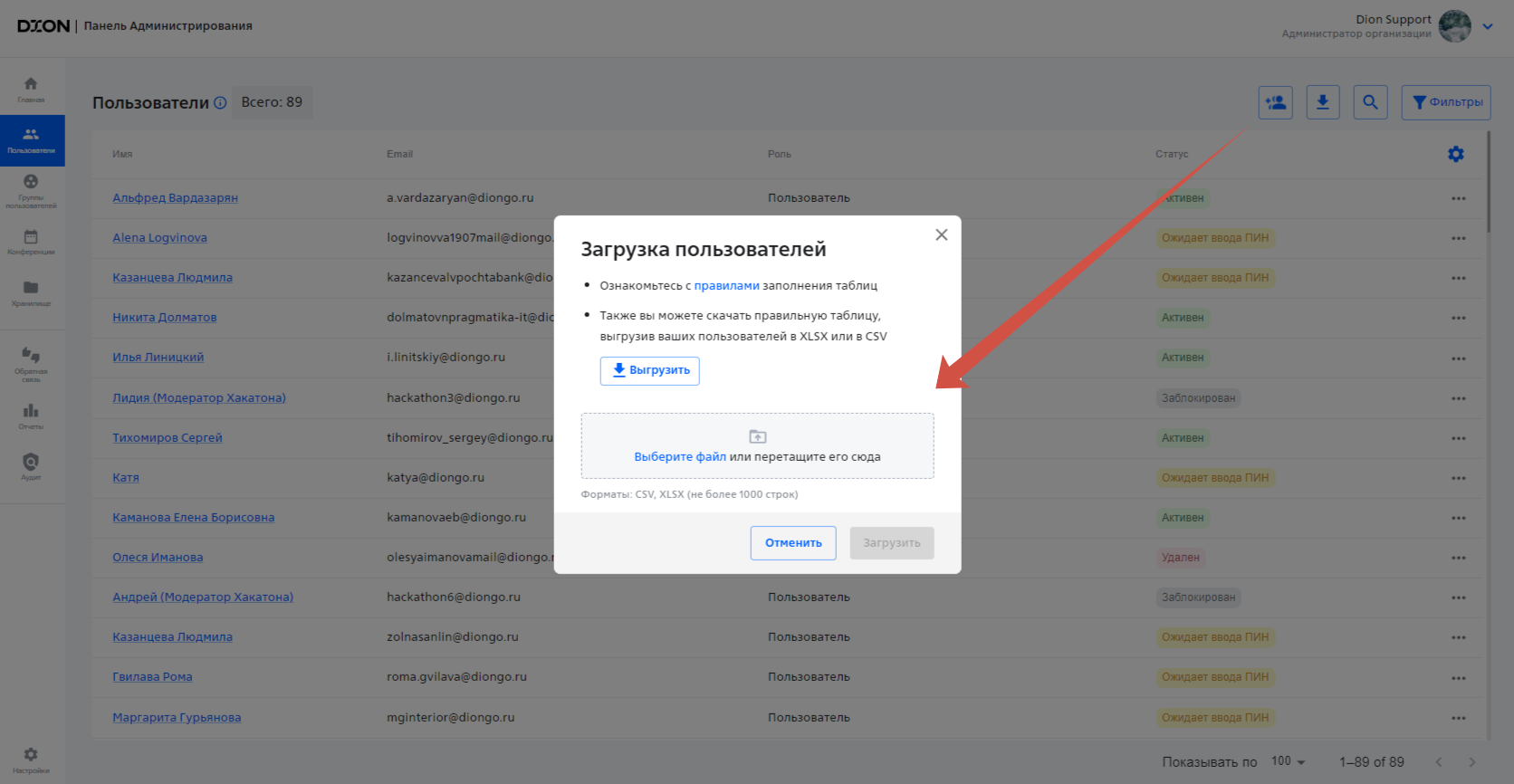
Task: Open the rows-per-page dropdown showing 100
Action: [1288, 761]
